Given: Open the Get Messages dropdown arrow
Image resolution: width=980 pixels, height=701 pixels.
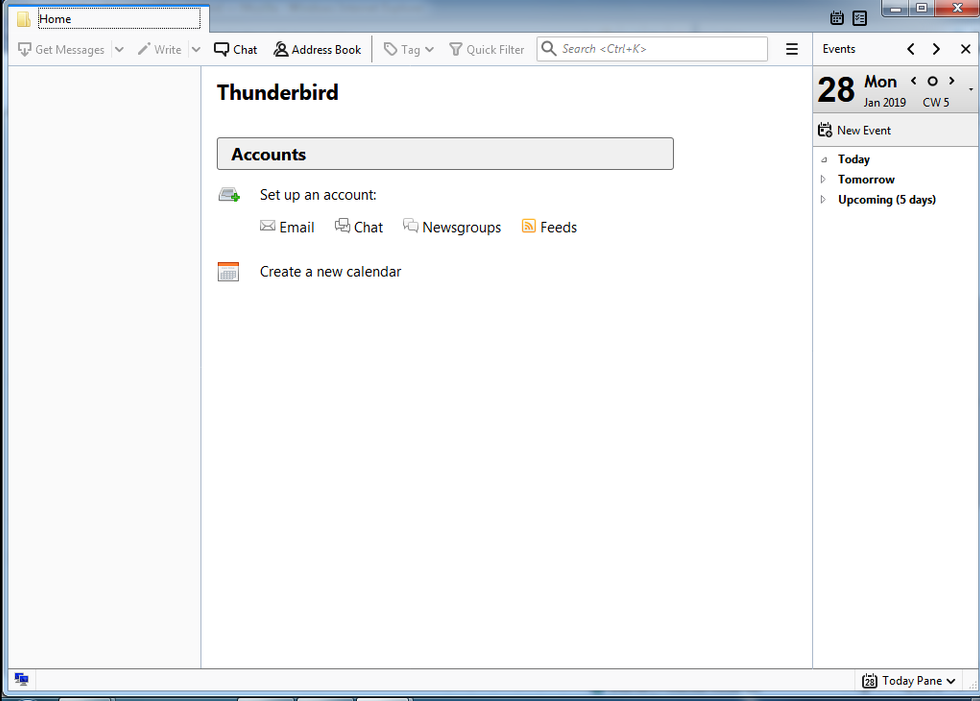Looking at the screenshot, I should (x=119, y=49).
